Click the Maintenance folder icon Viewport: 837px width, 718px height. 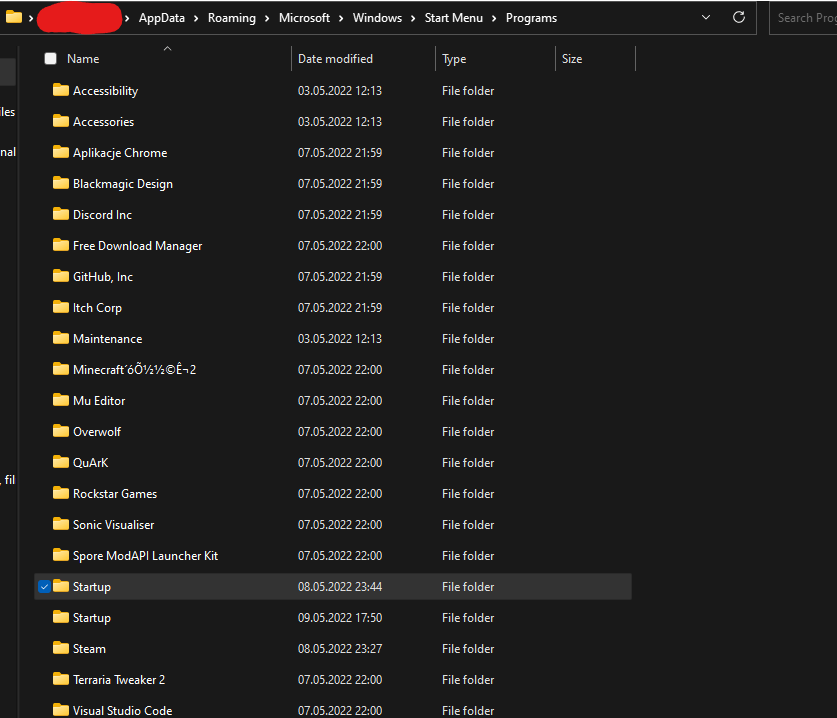pos(61,338)
